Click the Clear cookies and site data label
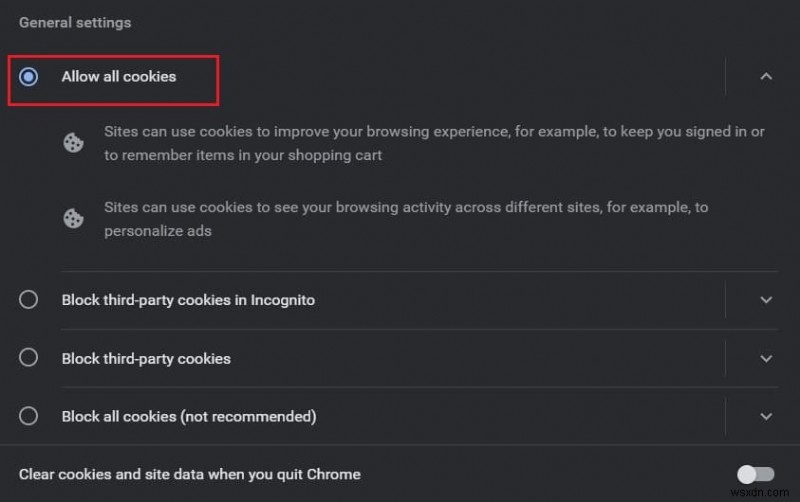800x502 pixels. point(190,474)
